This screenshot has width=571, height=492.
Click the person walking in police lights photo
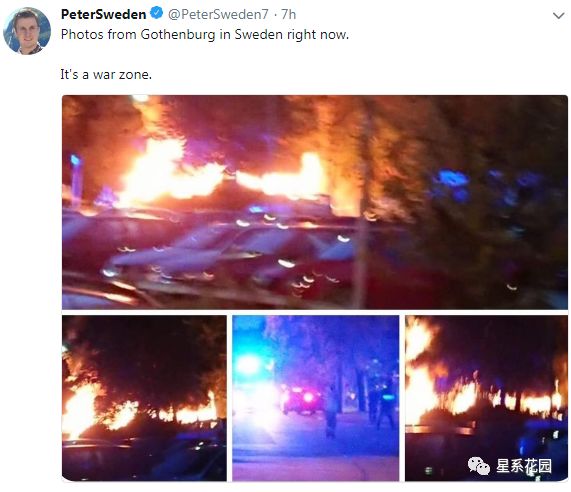pos(331,411)
